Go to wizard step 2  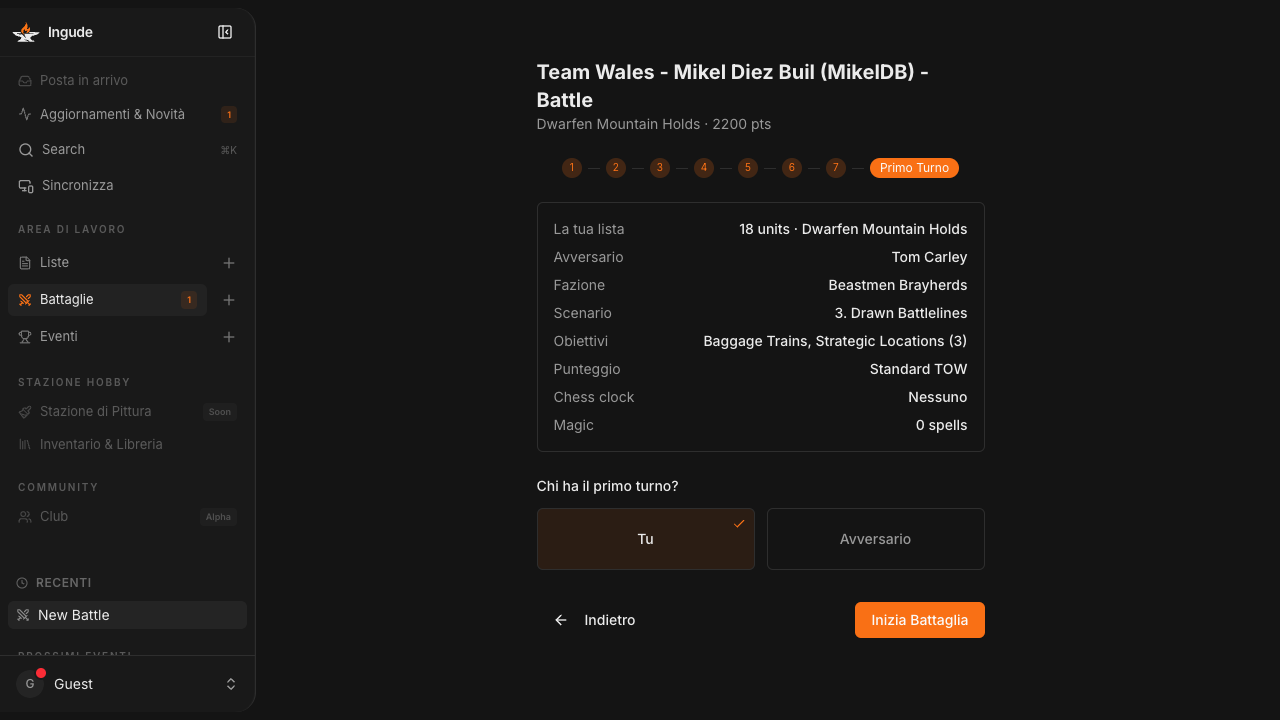pyautogui.click(x=616, y=168)
